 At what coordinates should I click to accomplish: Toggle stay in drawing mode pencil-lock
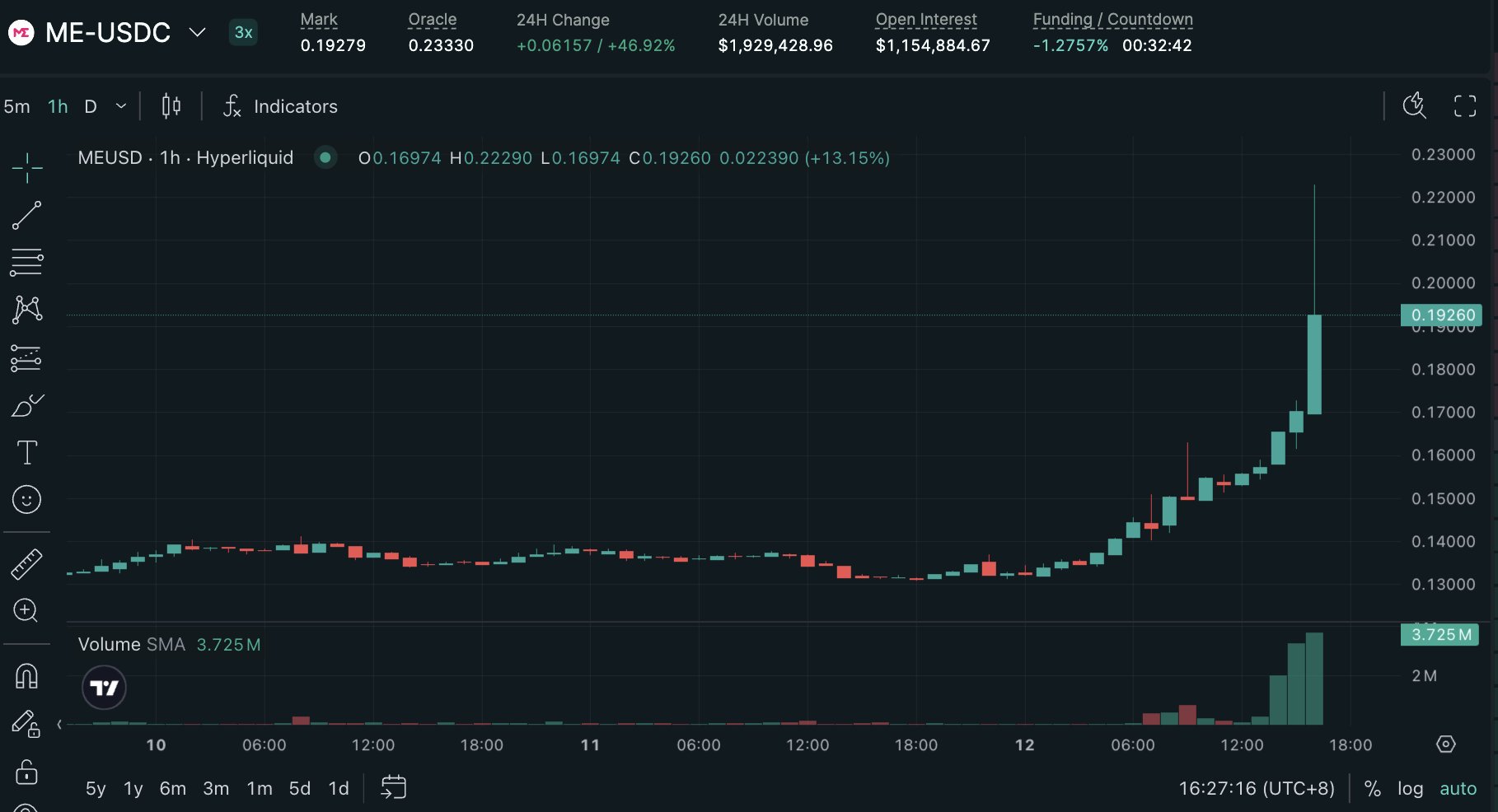click(x=26, y=724)
